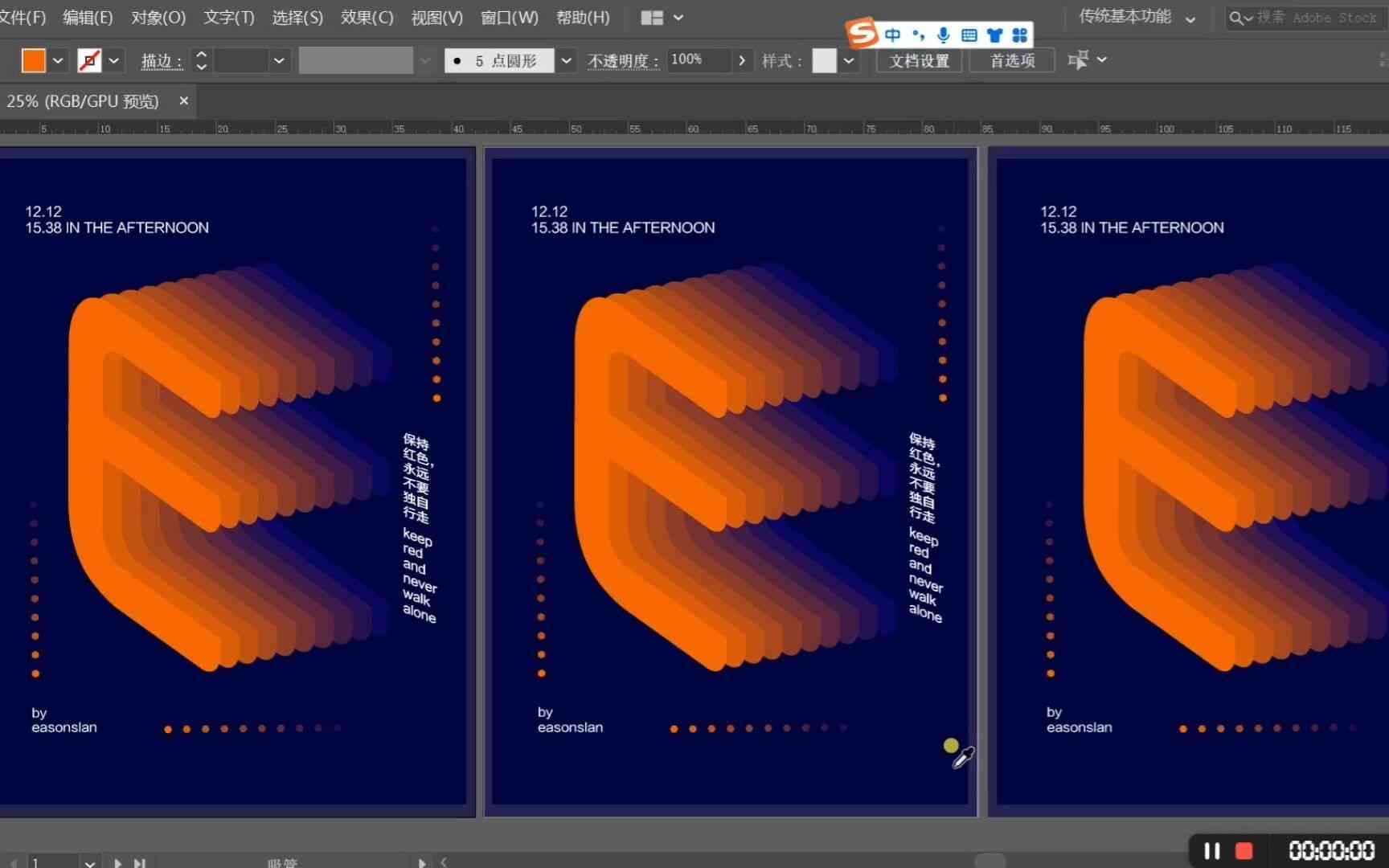Click the 00:00:00 recording timer
This screenshot has width=1389, height=868.
tap(1331, 850)
